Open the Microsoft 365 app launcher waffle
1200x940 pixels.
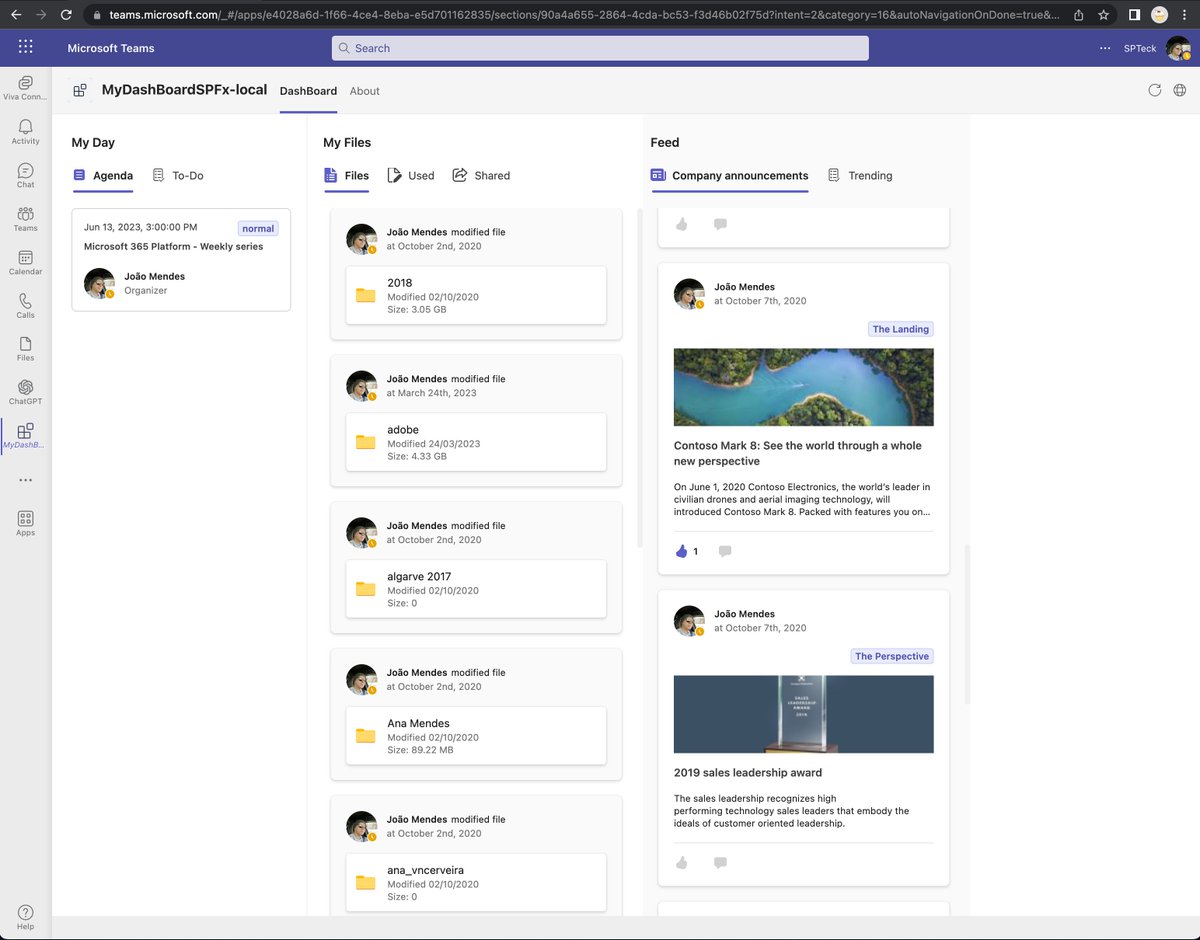coord(26,47)
